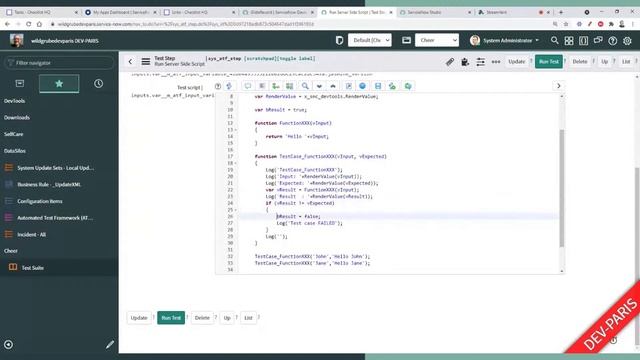Click the edit favorites pencil icon

[x=110, y=345]
